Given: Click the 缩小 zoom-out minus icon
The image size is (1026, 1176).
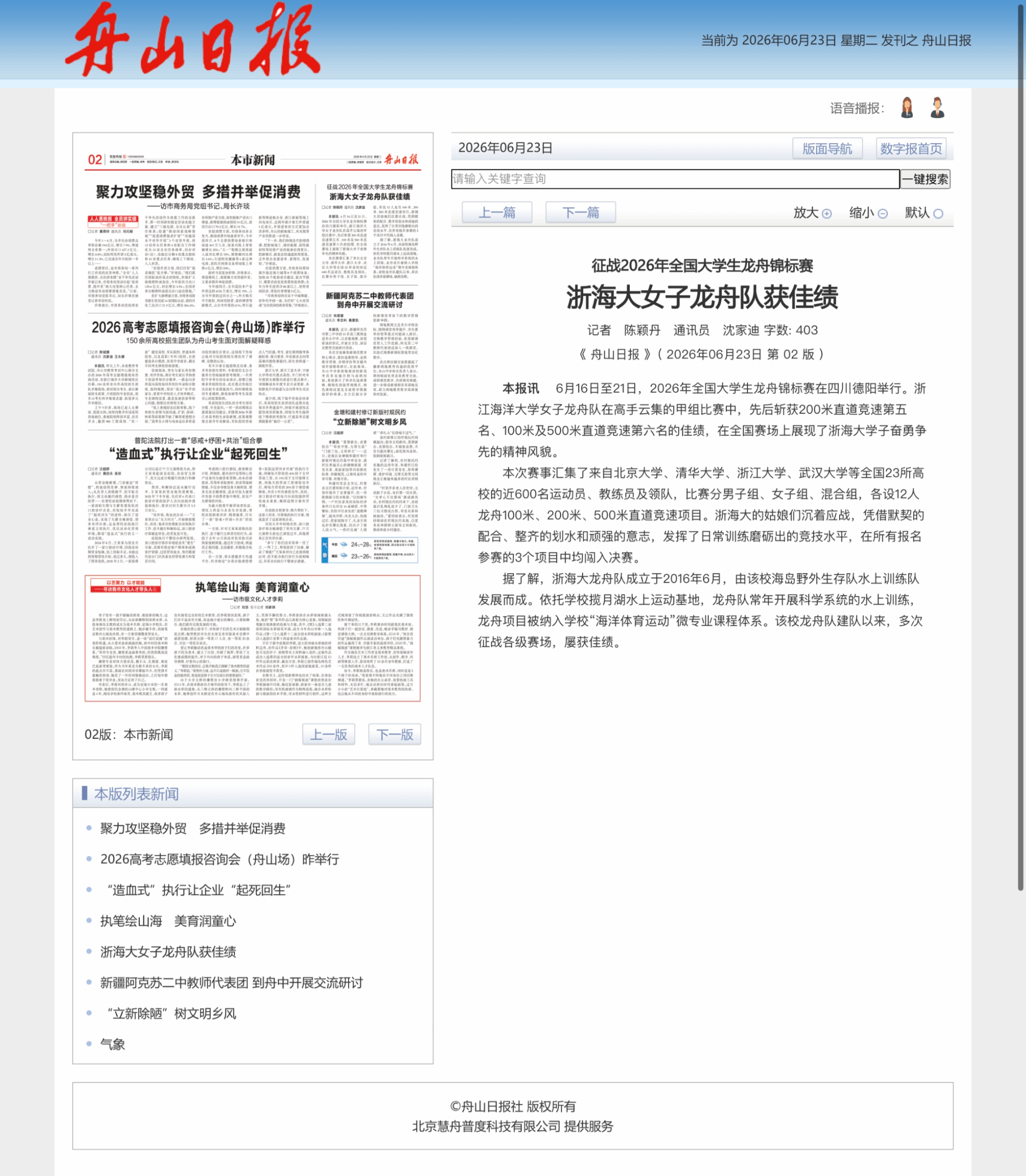Looking at the screenshot, I should click(883, 213).
